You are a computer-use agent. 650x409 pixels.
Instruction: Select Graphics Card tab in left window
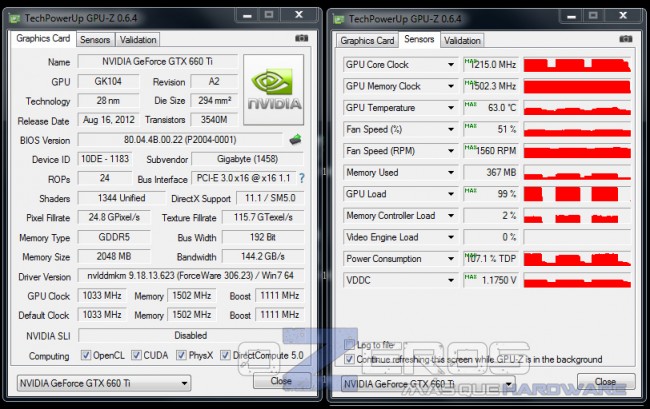pyautogui.click(x=43, y=39)
